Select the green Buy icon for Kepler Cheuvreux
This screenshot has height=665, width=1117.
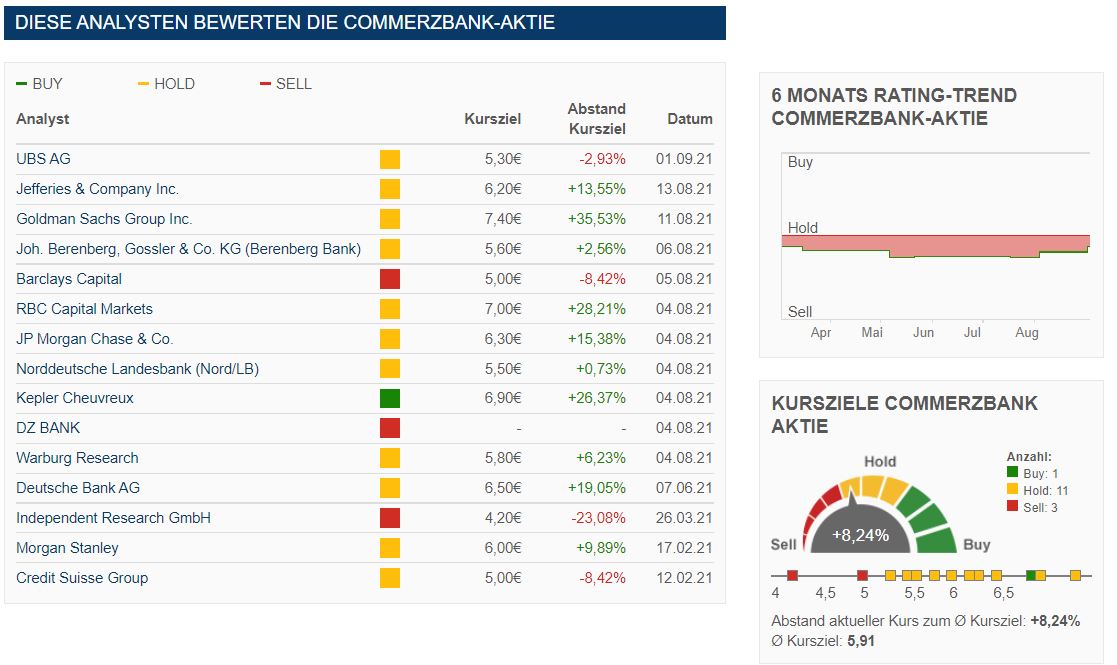click(389, 397)
